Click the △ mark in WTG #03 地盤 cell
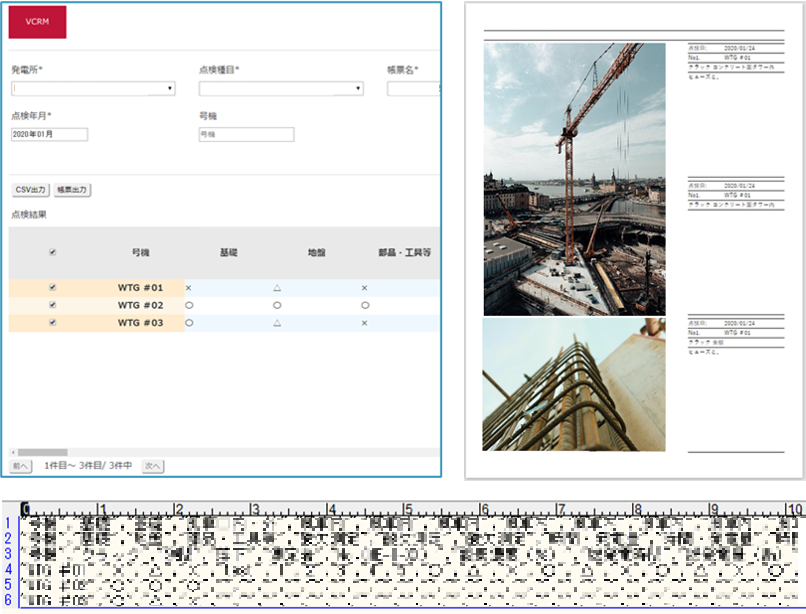The height and width of the screenshot is (614, 806). (277, 323)
